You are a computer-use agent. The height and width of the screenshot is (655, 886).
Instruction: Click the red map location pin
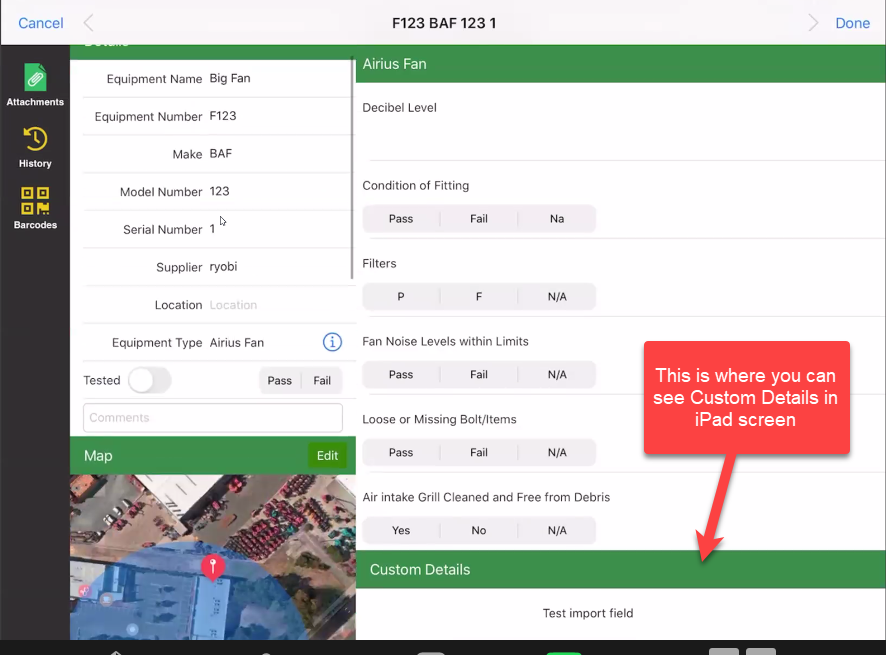[x=212, y=567]
